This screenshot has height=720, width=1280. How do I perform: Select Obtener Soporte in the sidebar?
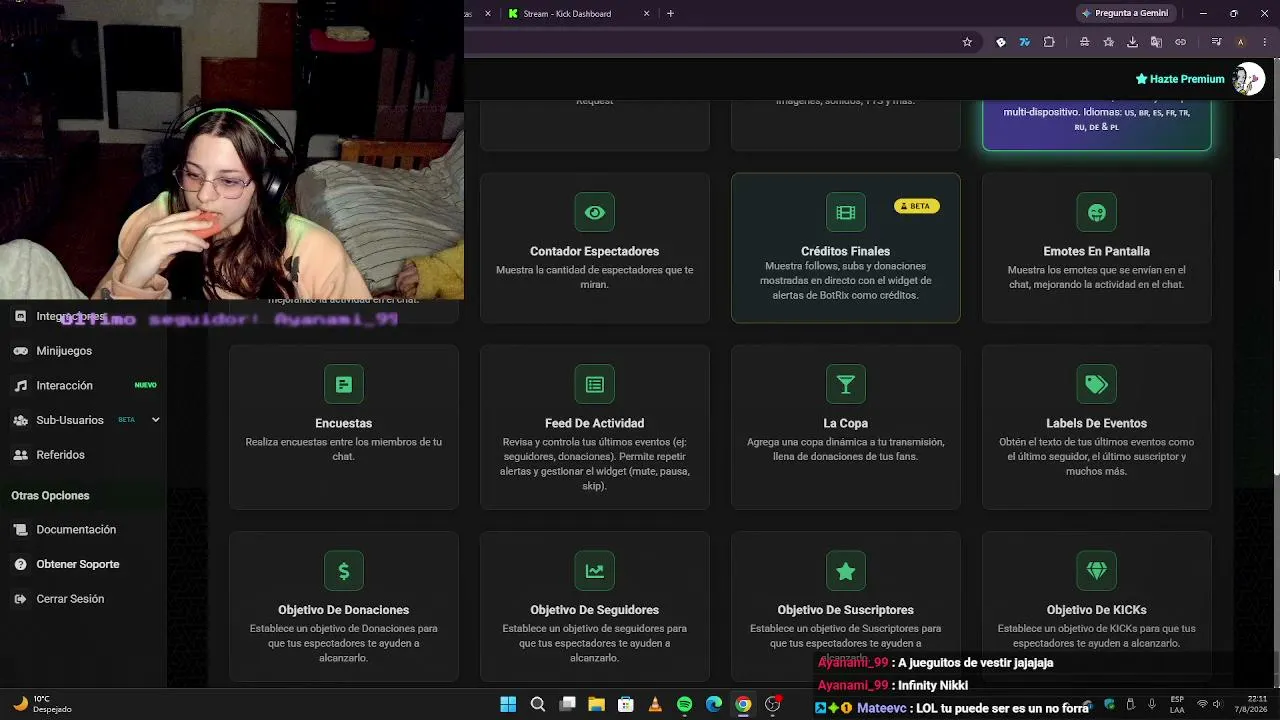coord(78,564)
